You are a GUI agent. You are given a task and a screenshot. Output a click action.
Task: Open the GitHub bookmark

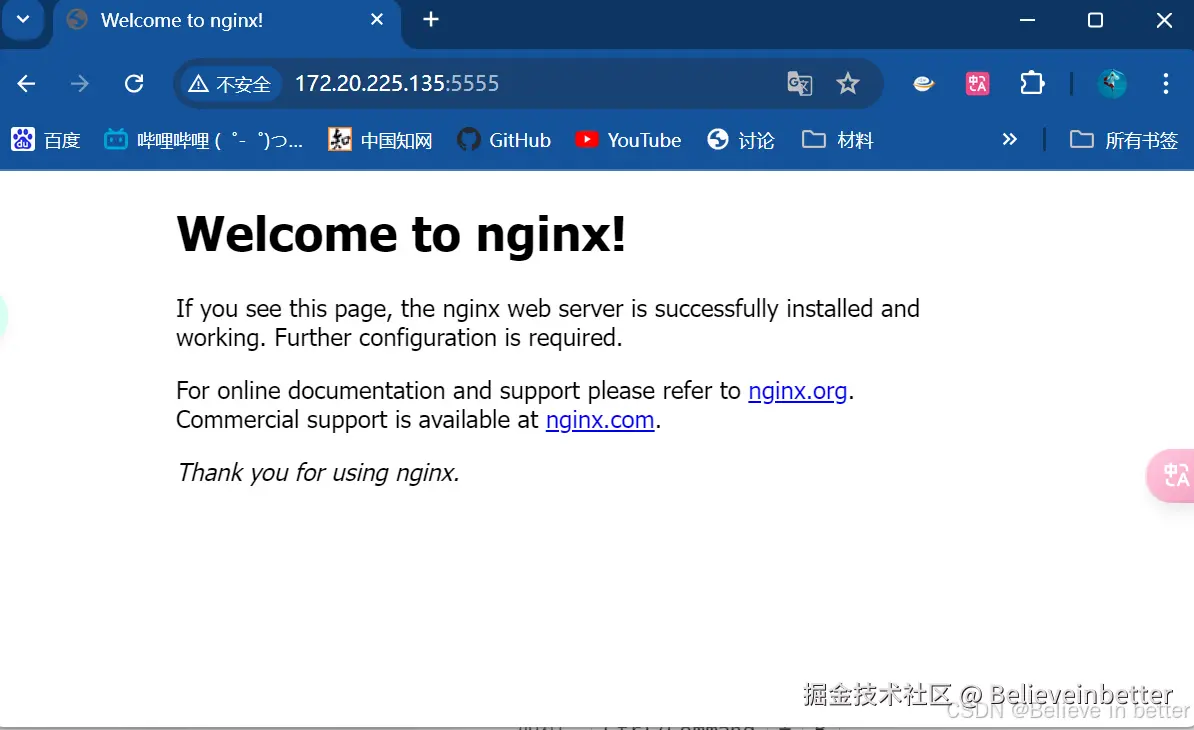(x=504, y=139)
